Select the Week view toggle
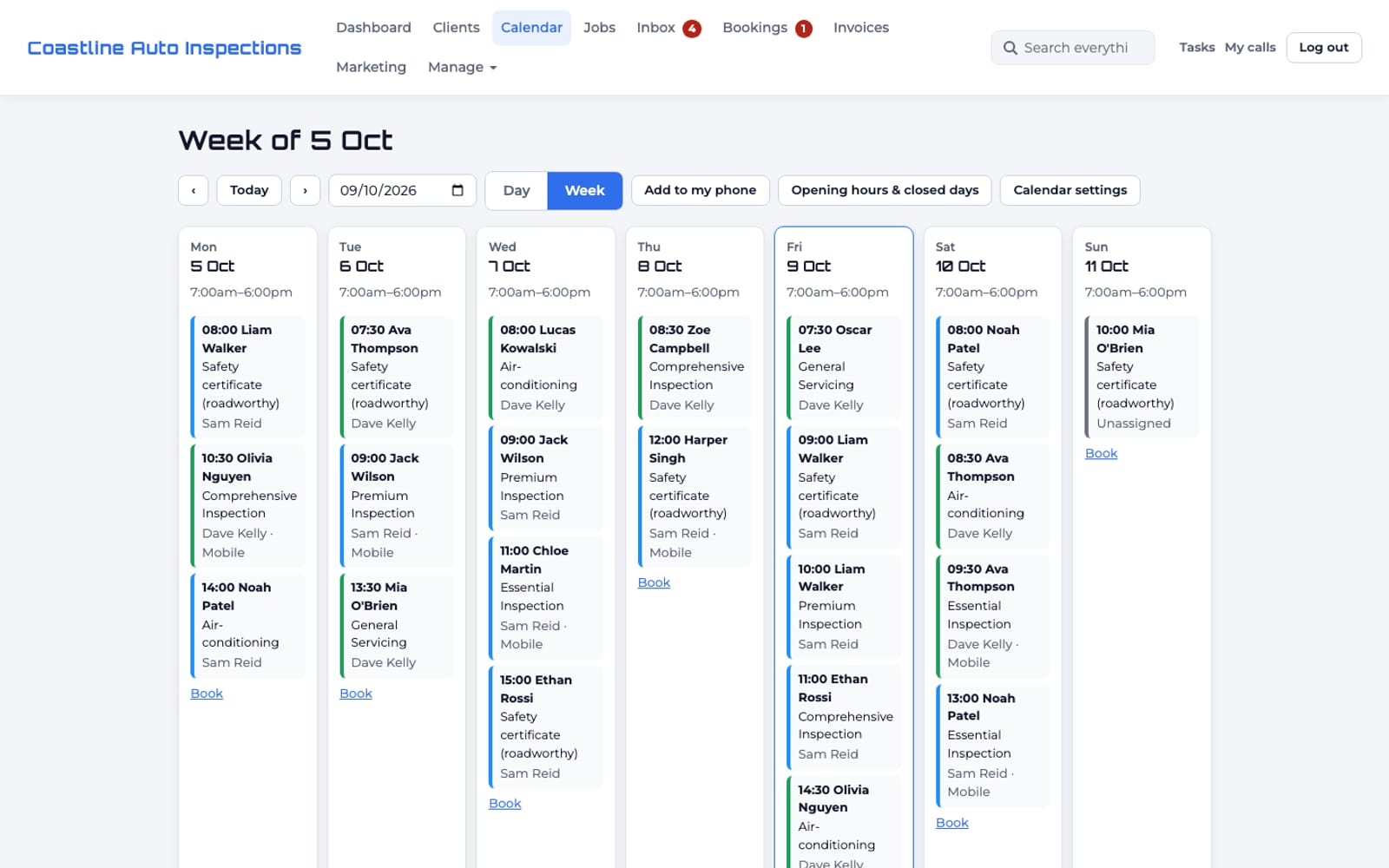 coord(585,190)
